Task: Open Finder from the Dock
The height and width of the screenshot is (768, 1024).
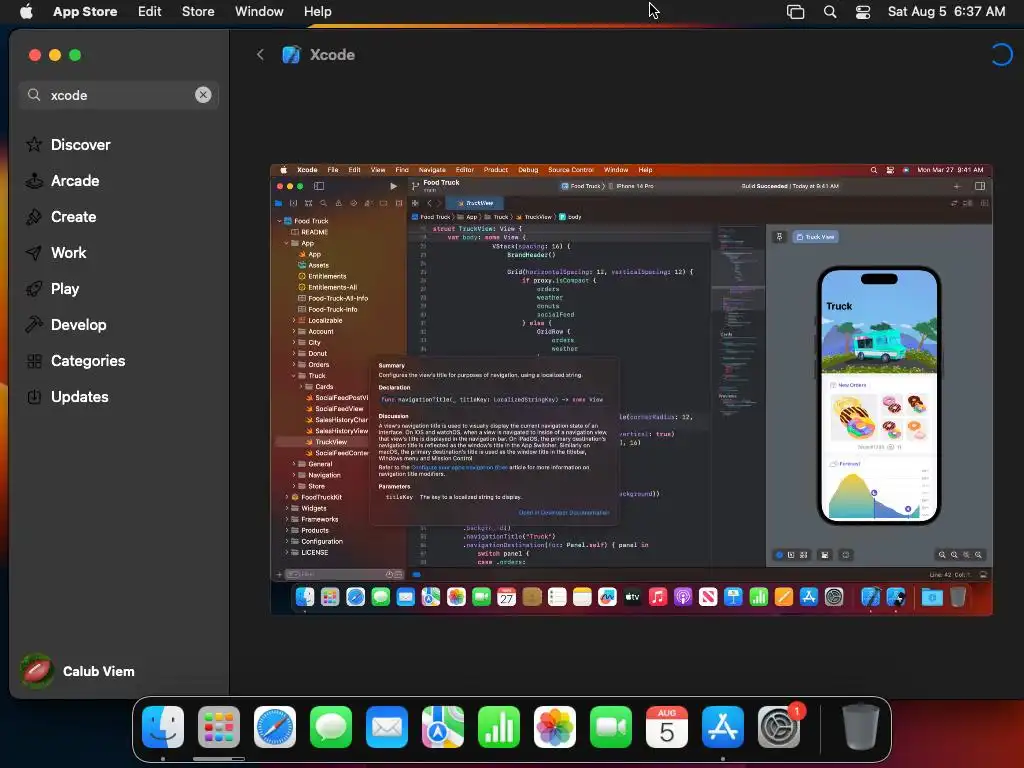Action: click(163, 726)
